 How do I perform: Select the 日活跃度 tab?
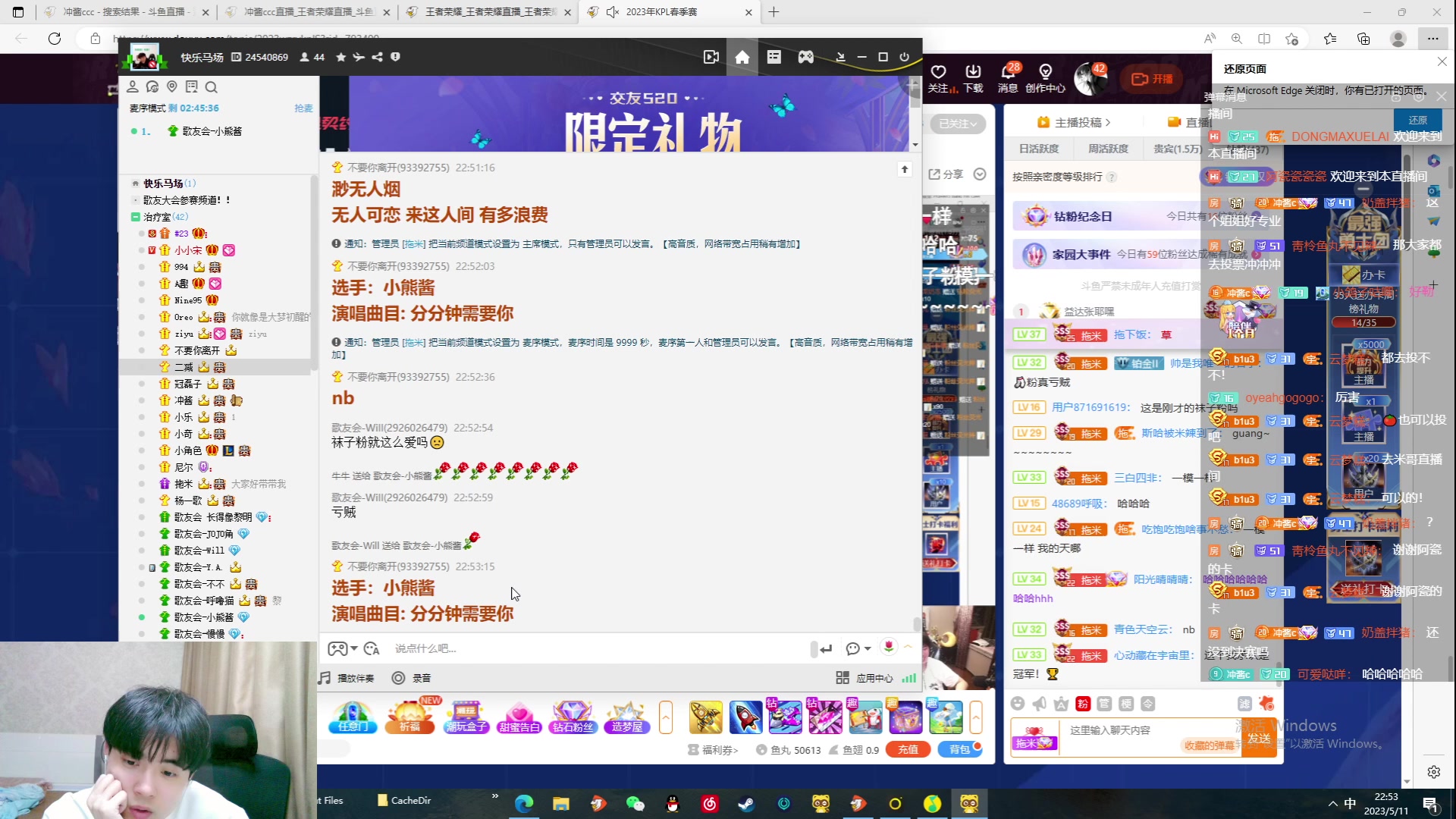coord(1038,149)
